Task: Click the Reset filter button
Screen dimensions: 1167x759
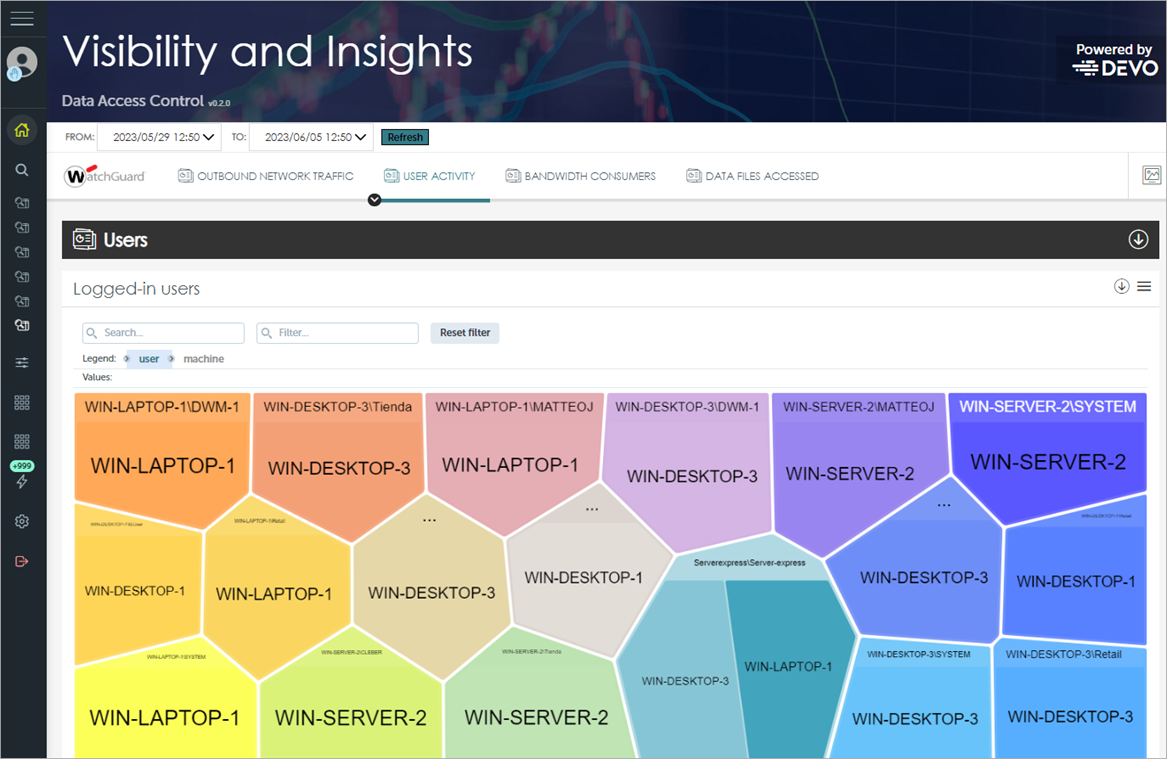Action: point(464,333)
